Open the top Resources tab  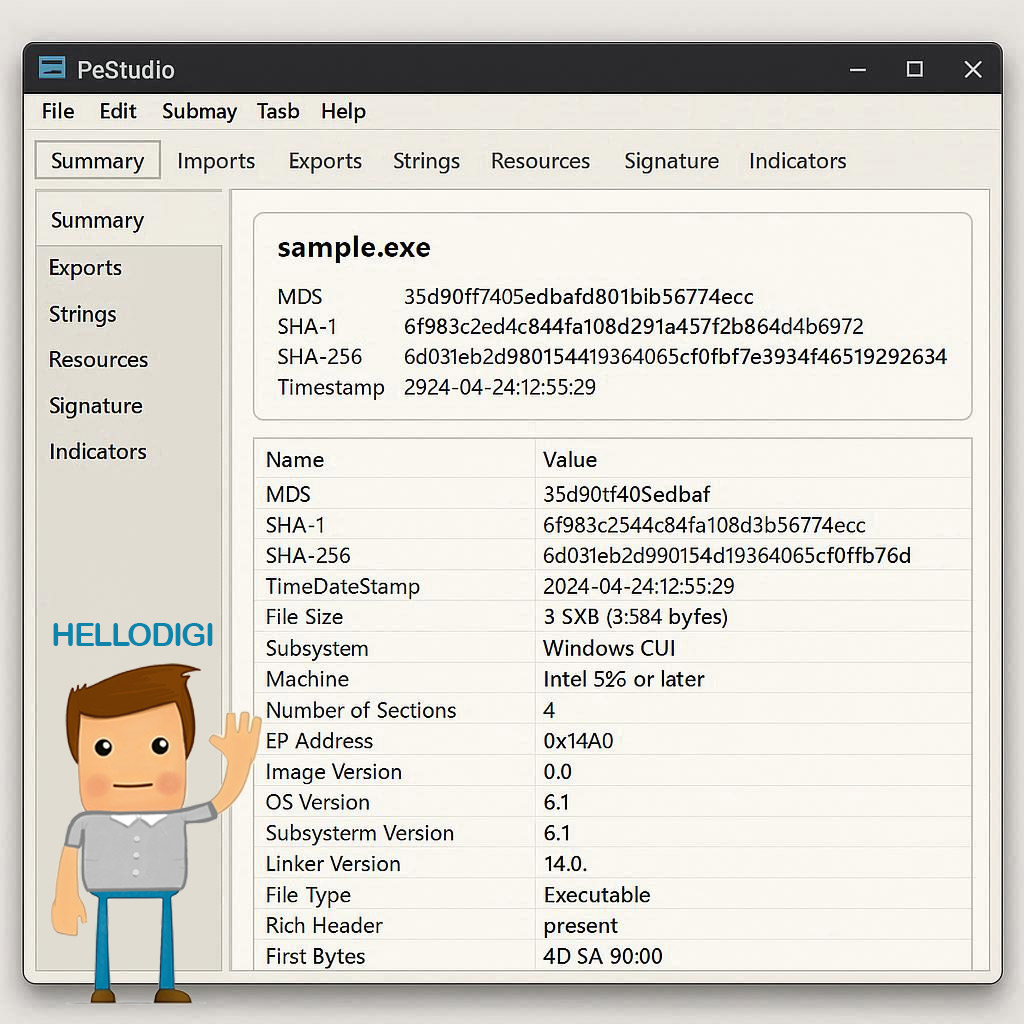click(x=540, y=161)
